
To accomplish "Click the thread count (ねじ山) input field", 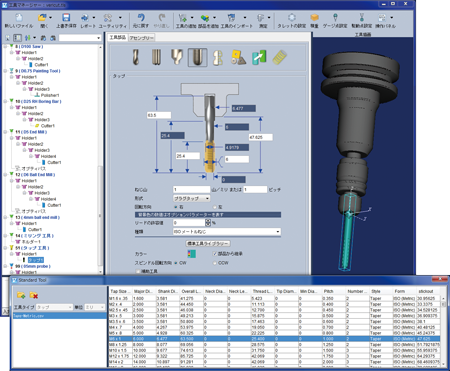I will (191, 189).
